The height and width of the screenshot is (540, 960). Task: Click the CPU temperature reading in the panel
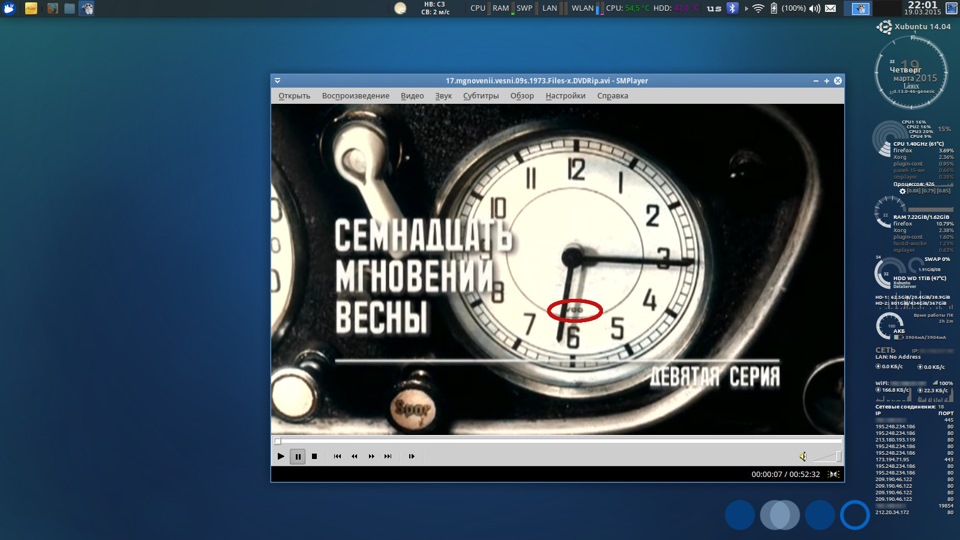(628, 8)
